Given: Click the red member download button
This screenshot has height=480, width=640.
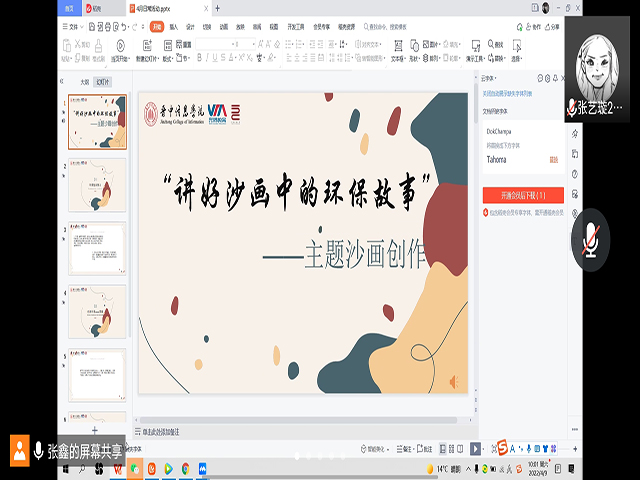Looking at the screenshot, I should click(523, 196).
